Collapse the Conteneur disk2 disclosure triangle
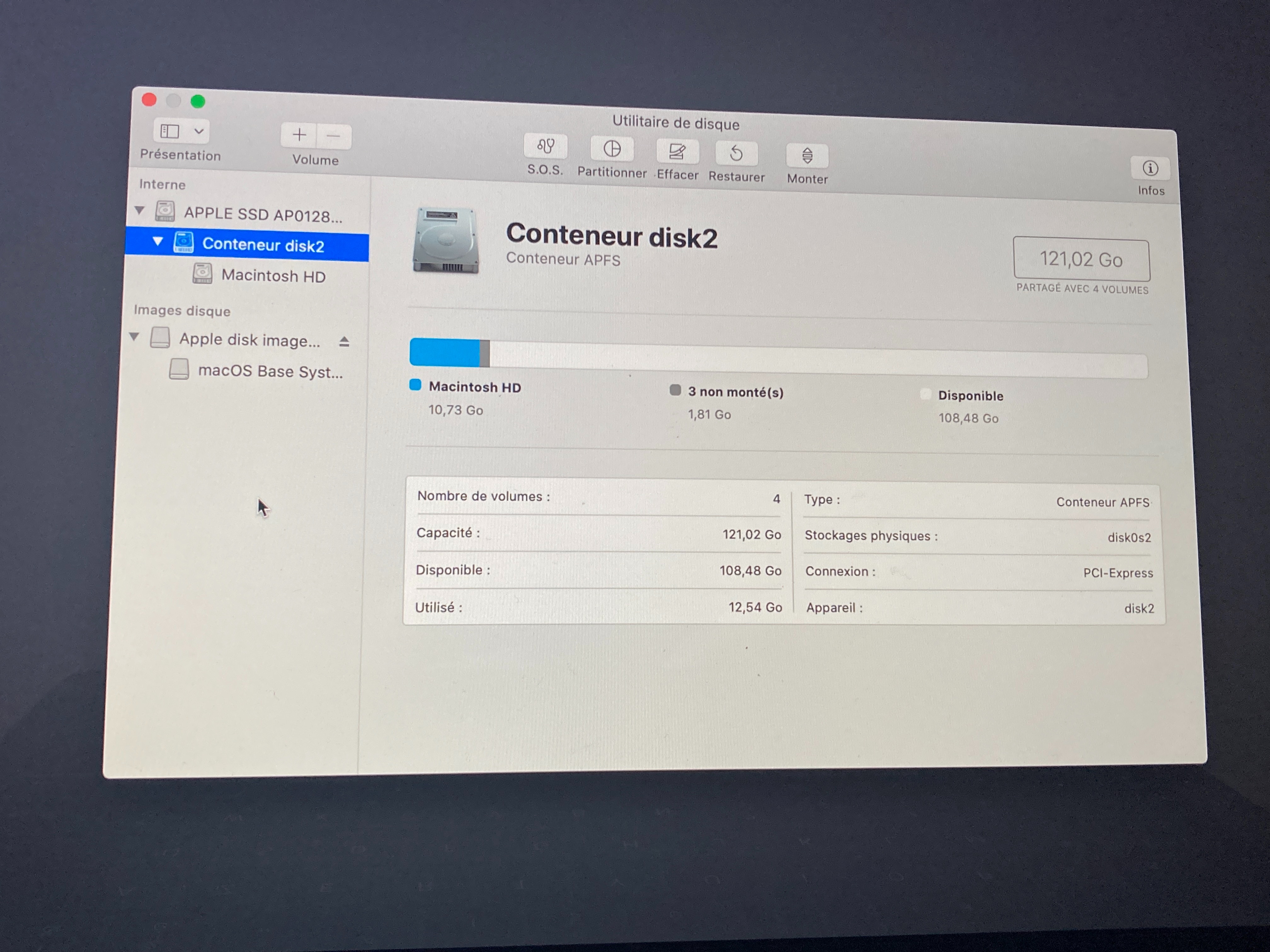This screenshot has width=1270, height=952. tap(158, 241)
